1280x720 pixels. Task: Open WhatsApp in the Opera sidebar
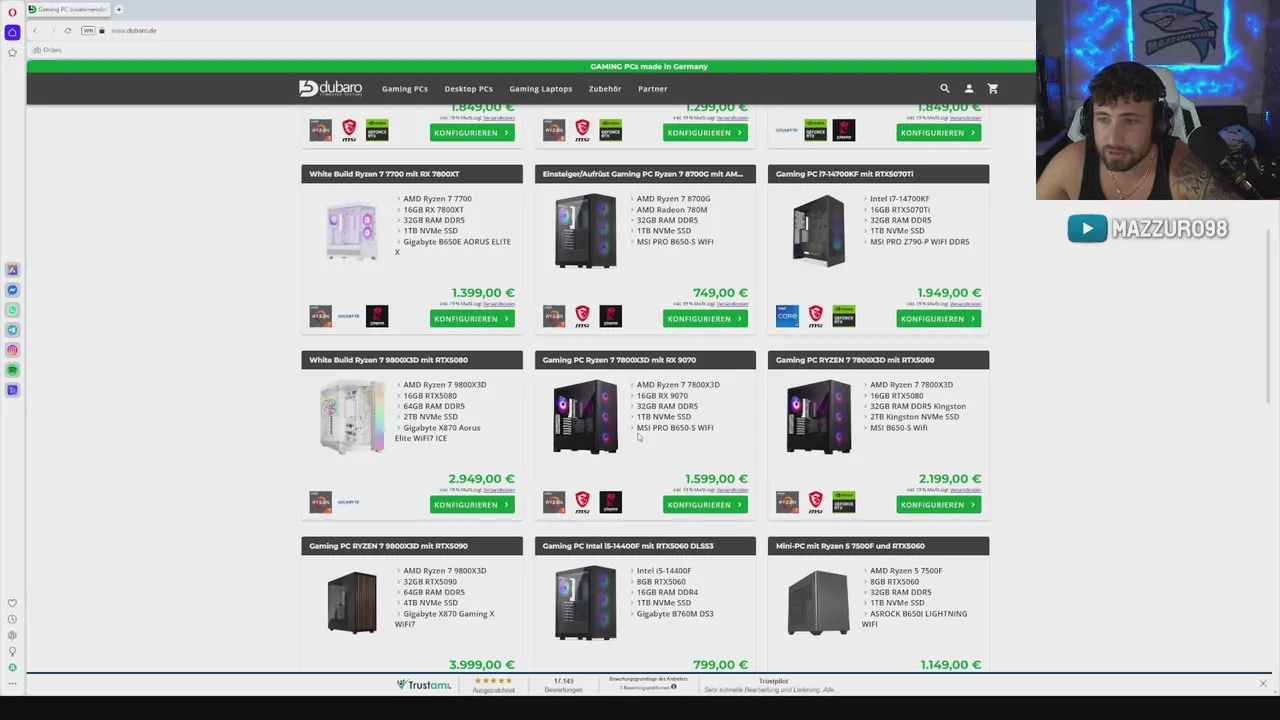pos(12,310)
